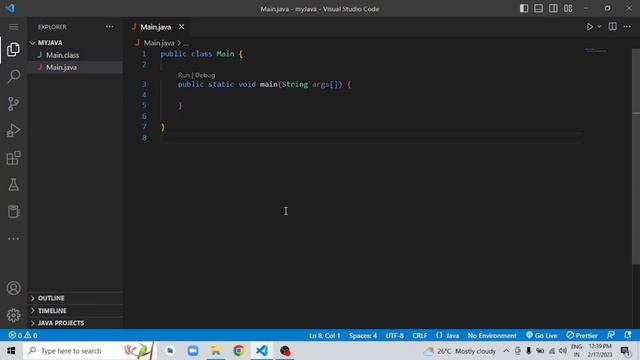Open the hamburger application menu
Image resolution: width=640 pixels, height=360 pixels.
13,27
